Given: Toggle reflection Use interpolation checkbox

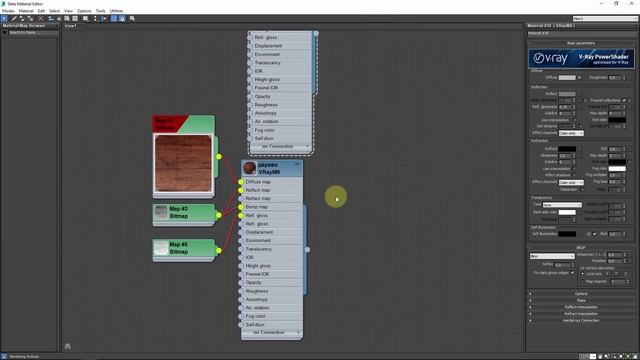Looking at the screenshot, I should click(x=573, y=120).
